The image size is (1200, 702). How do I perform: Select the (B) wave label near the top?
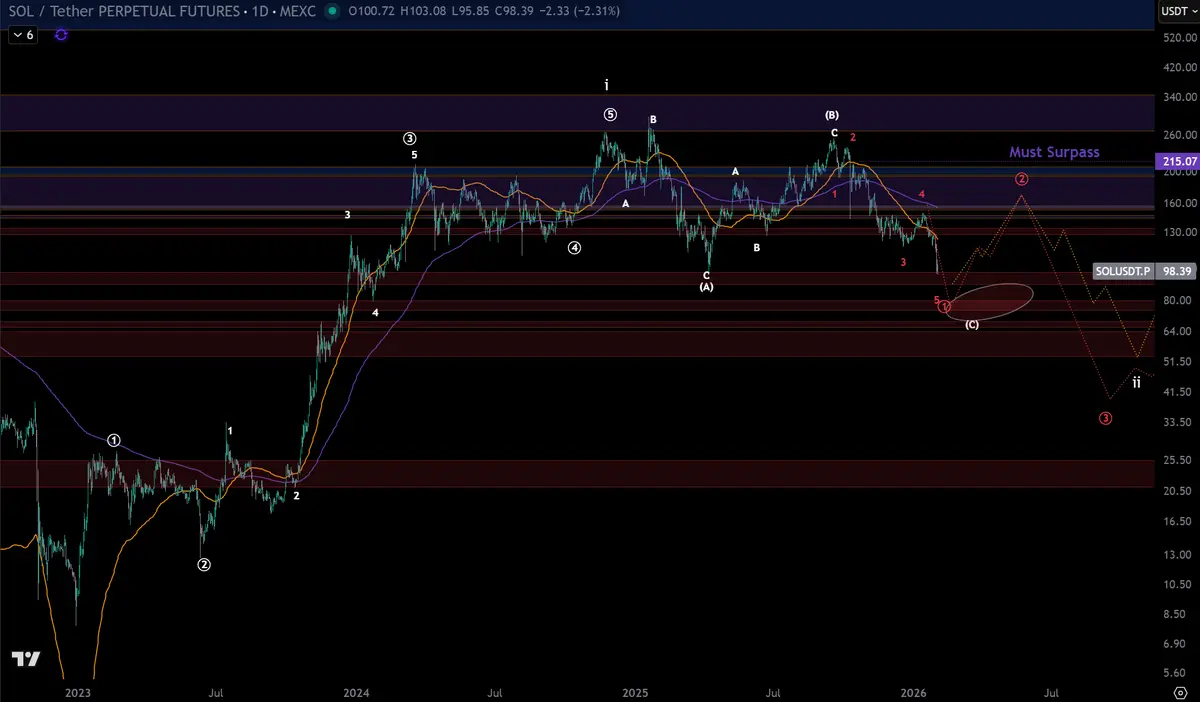(x=832, y=115)
